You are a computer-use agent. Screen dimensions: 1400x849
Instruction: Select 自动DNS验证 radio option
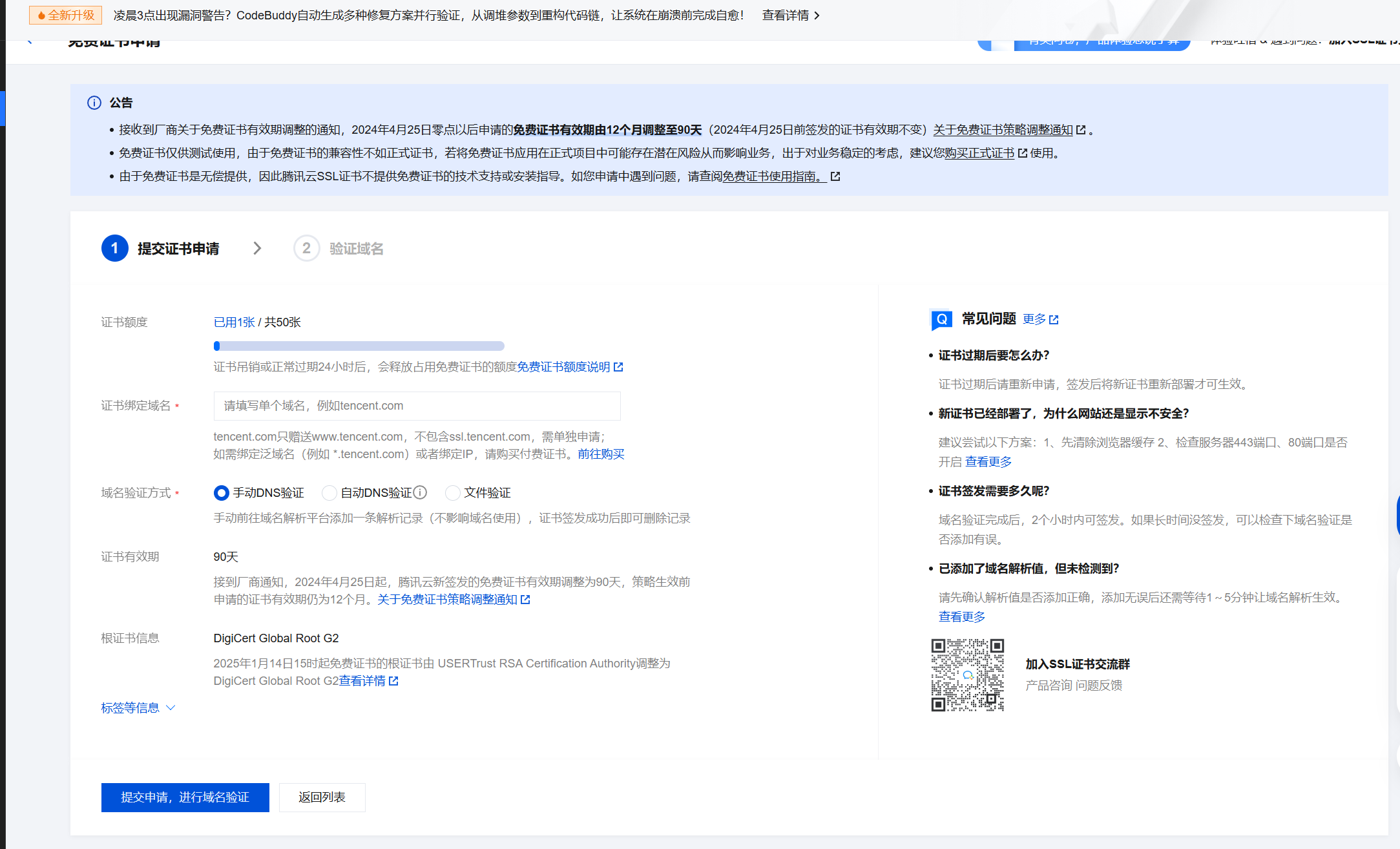tap(329, 493)
